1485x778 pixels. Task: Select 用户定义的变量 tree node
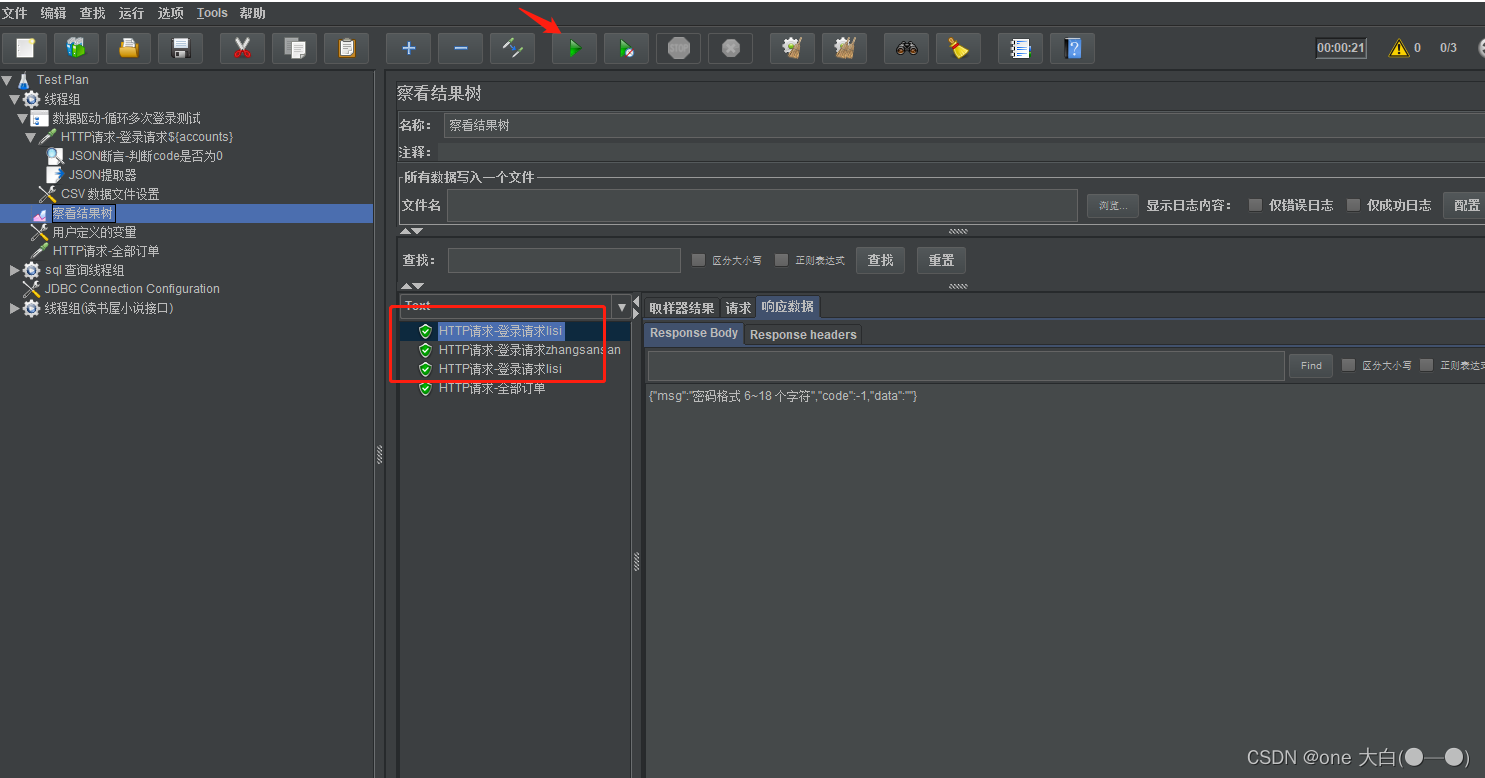tap(94, 232)
